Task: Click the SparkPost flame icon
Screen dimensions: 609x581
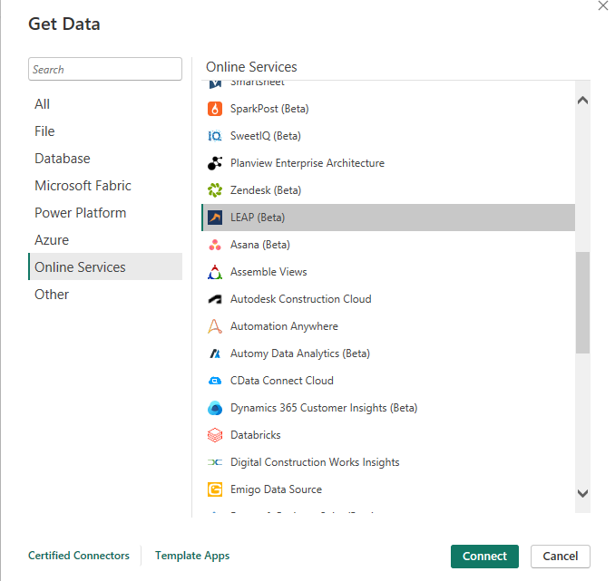Action: (x=215, y=109)
